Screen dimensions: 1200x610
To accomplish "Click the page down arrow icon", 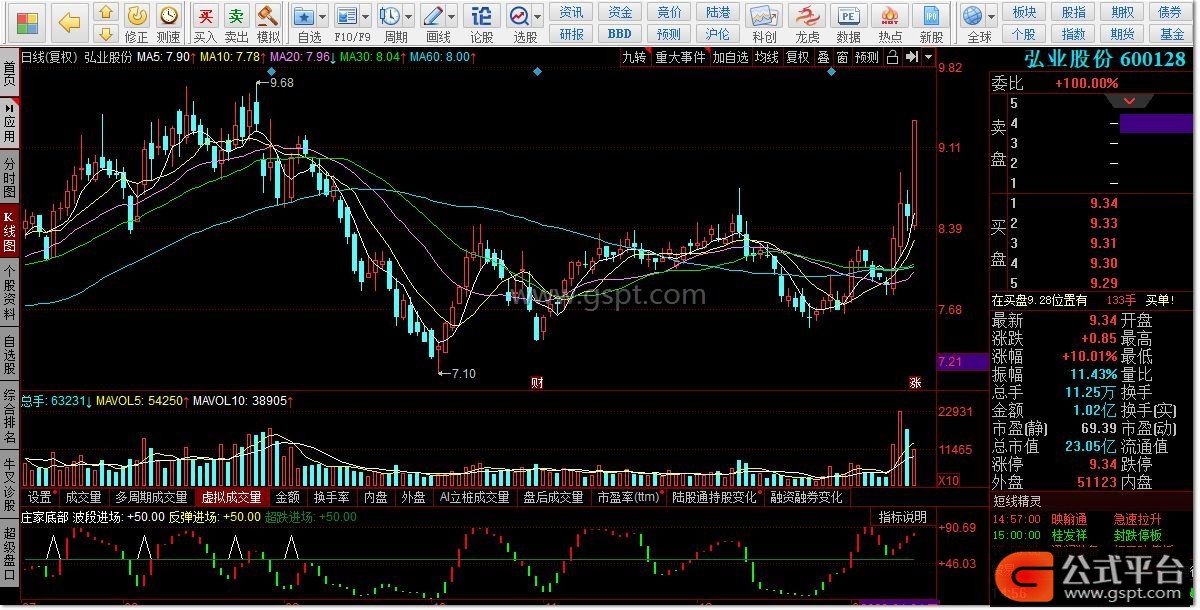I will pos(107,36).
